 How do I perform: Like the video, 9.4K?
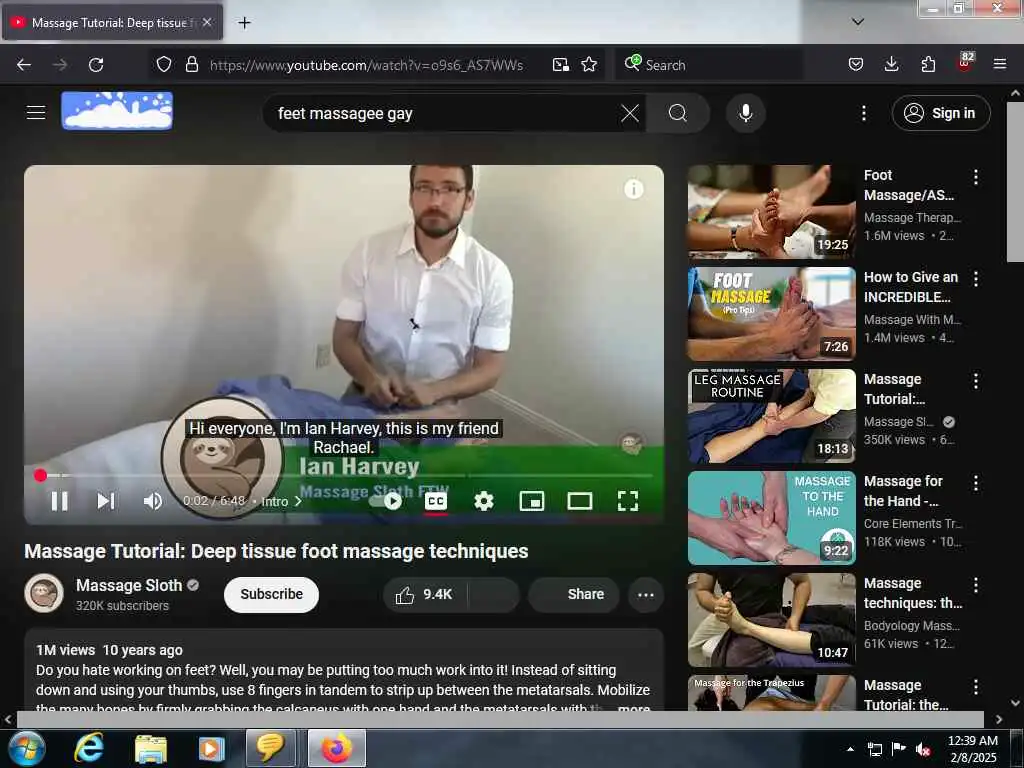423,594
